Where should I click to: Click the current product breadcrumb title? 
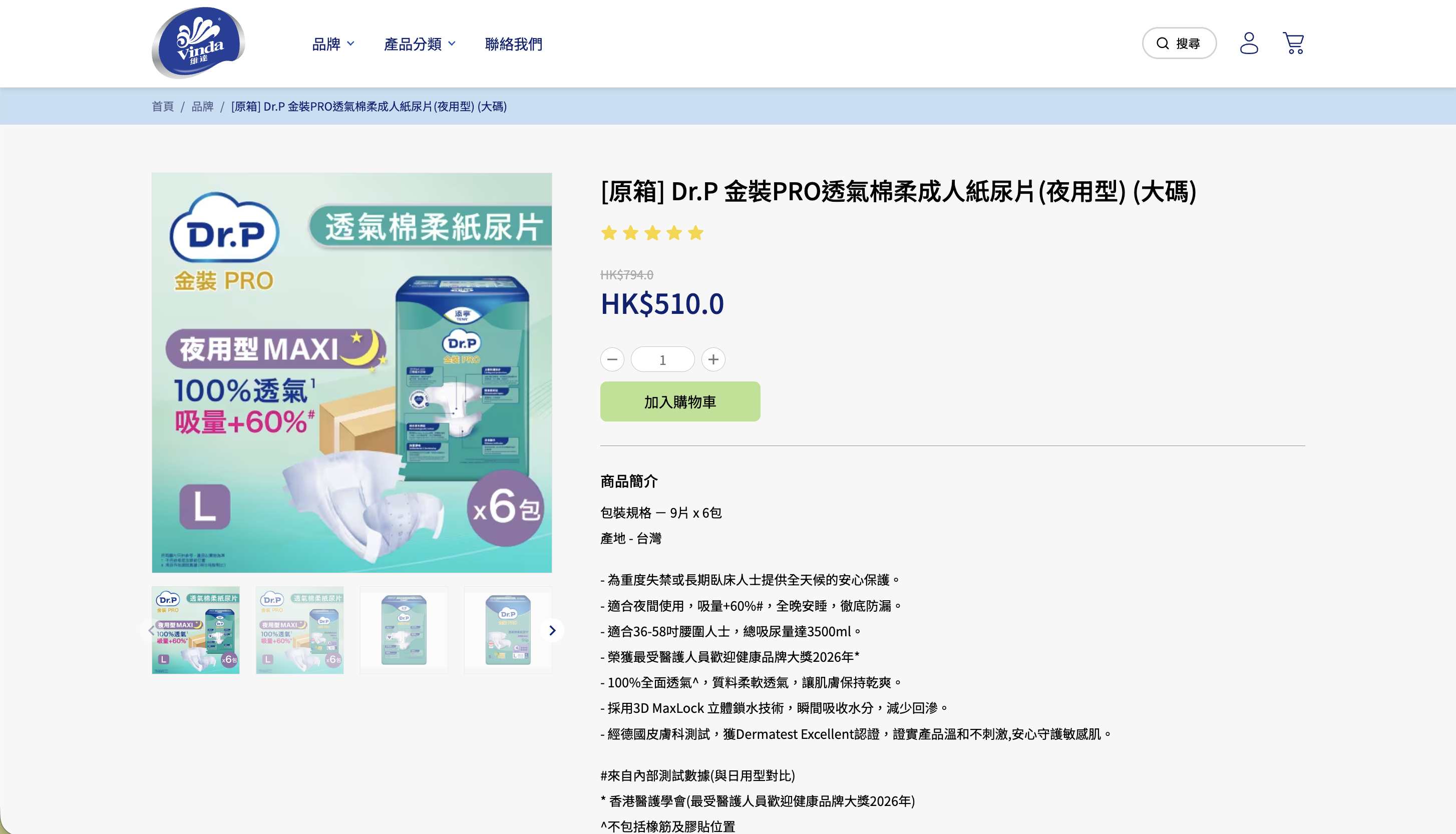click(x=369, y=106)
